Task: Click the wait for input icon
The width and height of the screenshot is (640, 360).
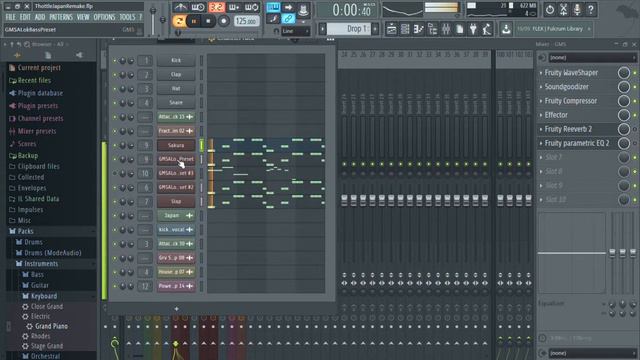Action: click(198, 7)
